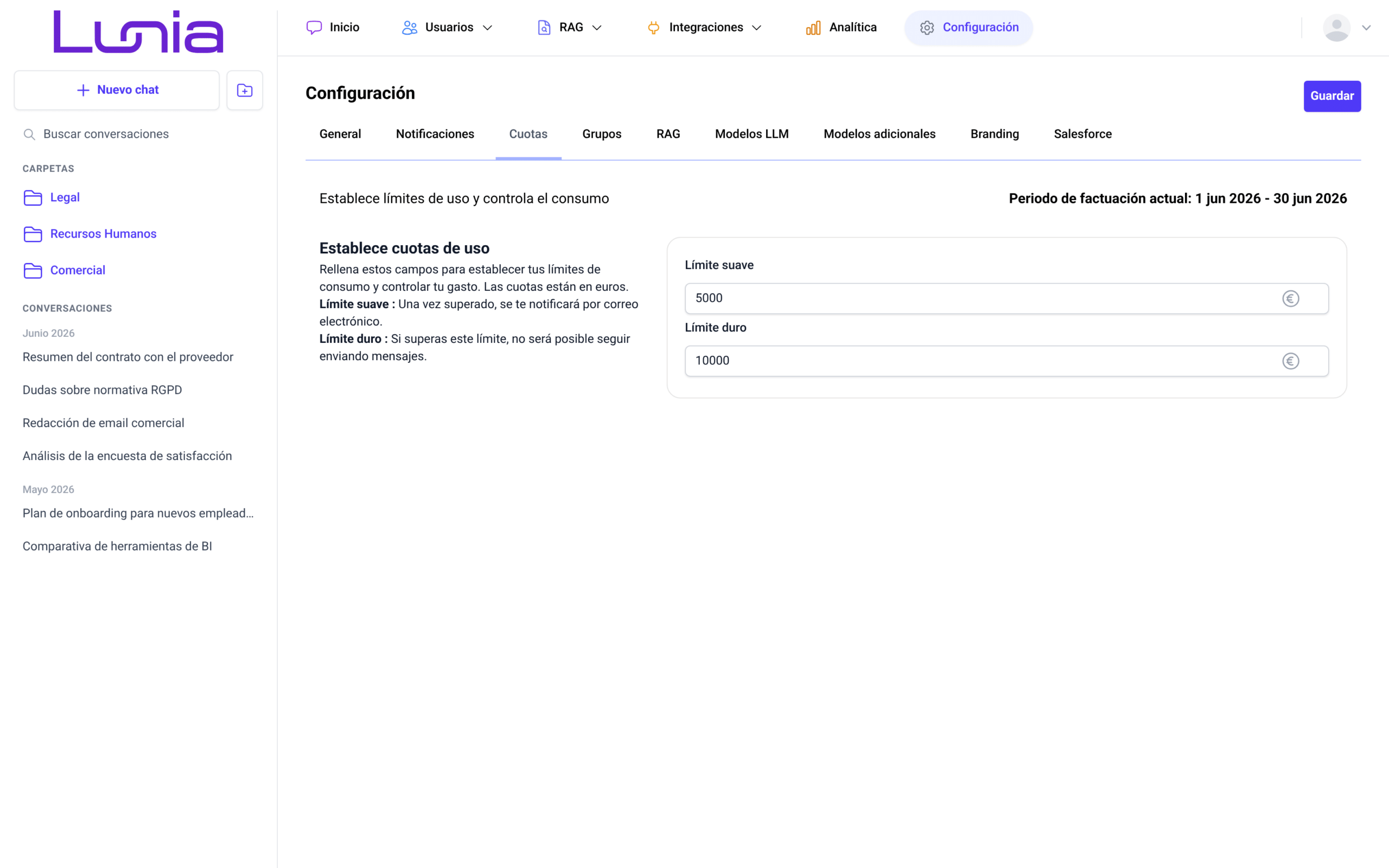The image size is (1389, 868).
Task: Select the Cuotas tab
Action: (528, 134)
